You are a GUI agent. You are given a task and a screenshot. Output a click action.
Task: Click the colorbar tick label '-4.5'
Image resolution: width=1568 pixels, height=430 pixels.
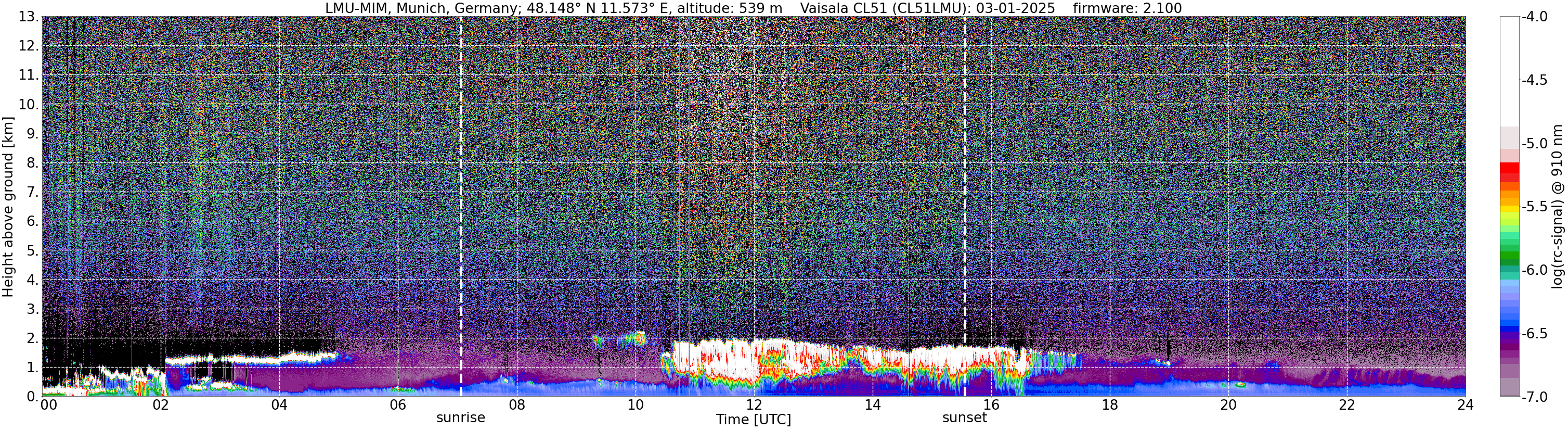coord(1535,80)
